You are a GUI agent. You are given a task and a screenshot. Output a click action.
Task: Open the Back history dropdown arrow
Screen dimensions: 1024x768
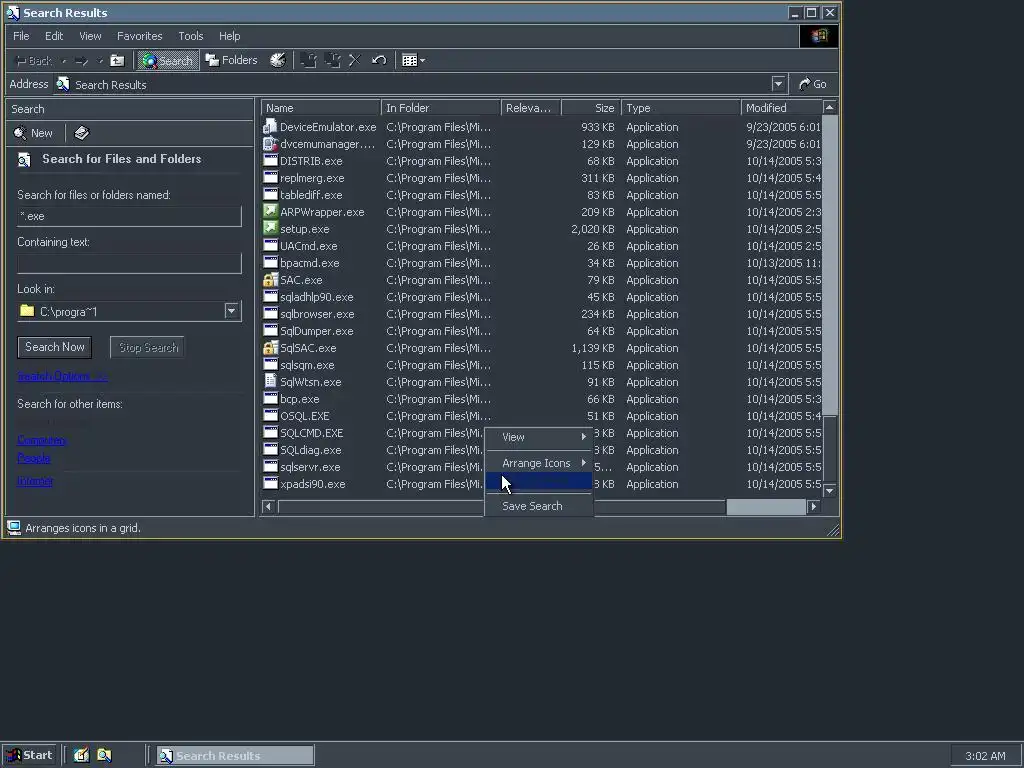(x=64, y=61)
